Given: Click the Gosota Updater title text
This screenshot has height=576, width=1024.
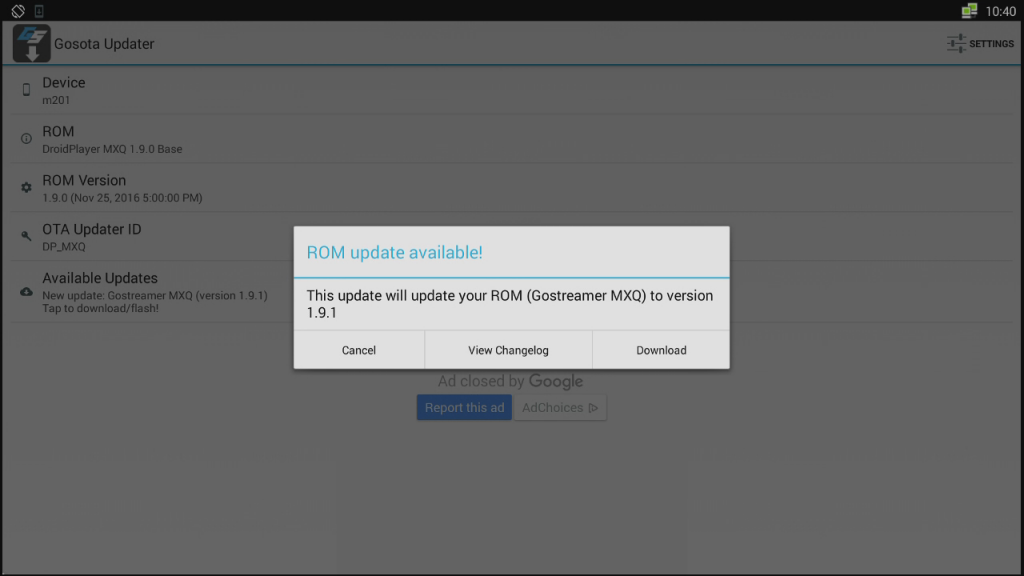Looking at the screenshot, I should pyautogui.click(x=104, y=44).
